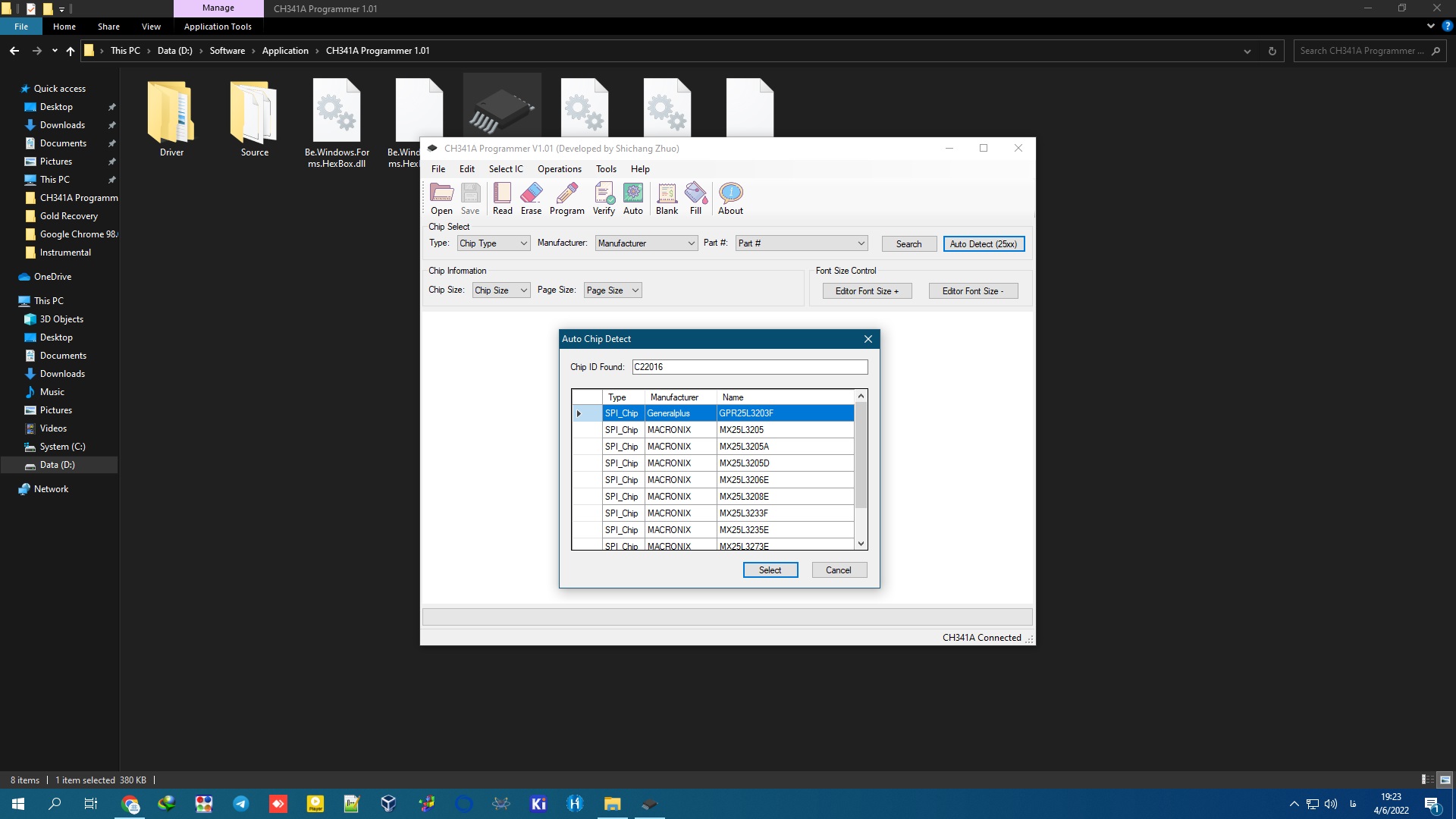The width and height of the screenshot is (1456, 819).
Task: Switch Explorer to large icons view
Action: (1445, 780)
